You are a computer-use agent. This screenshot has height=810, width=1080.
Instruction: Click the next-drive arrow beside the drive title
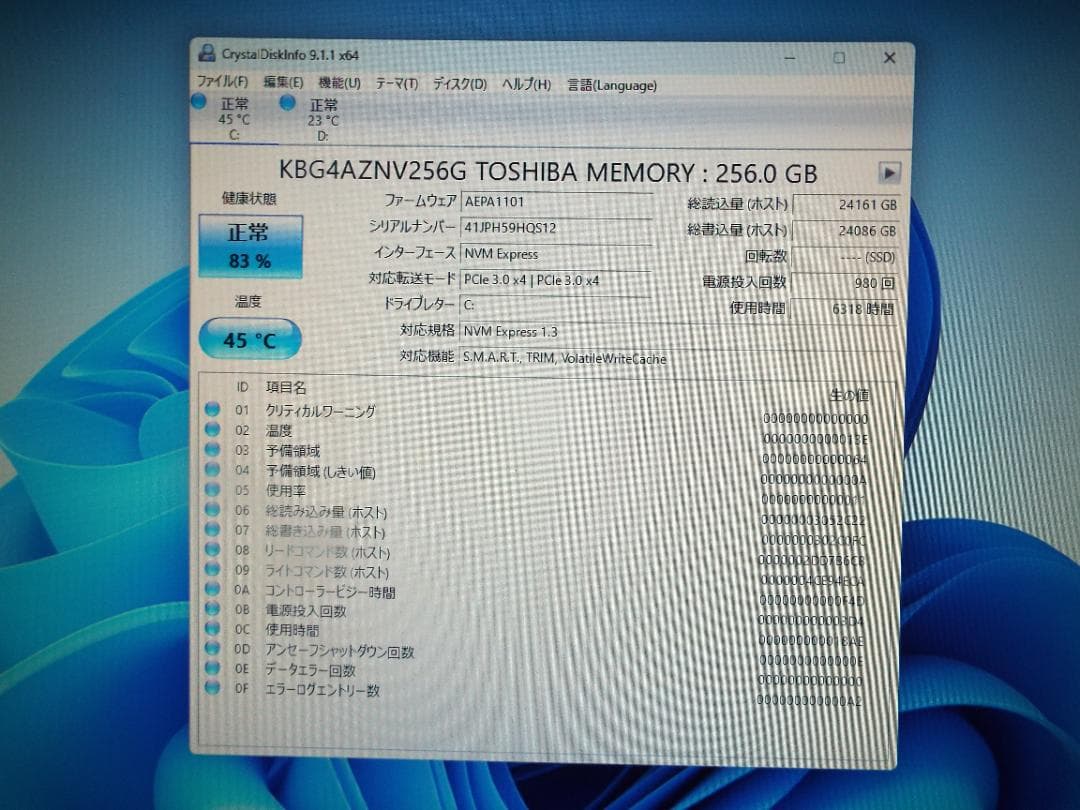click(x=889, y=172)
